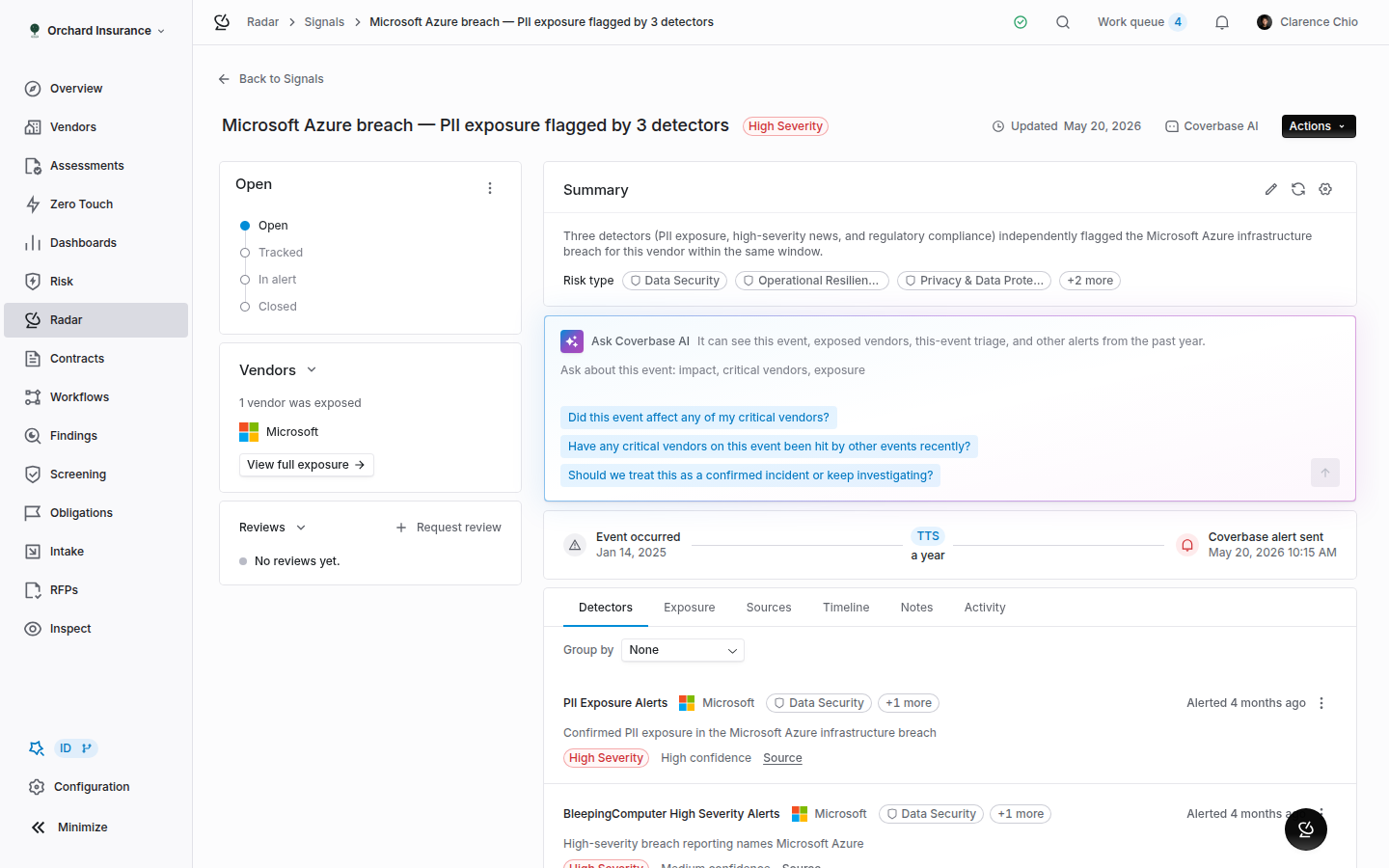Screen dimensions: 1389x868
Task: Open the more options menu on Open status card
Action: pyautogui.click(x=490, y=188)
